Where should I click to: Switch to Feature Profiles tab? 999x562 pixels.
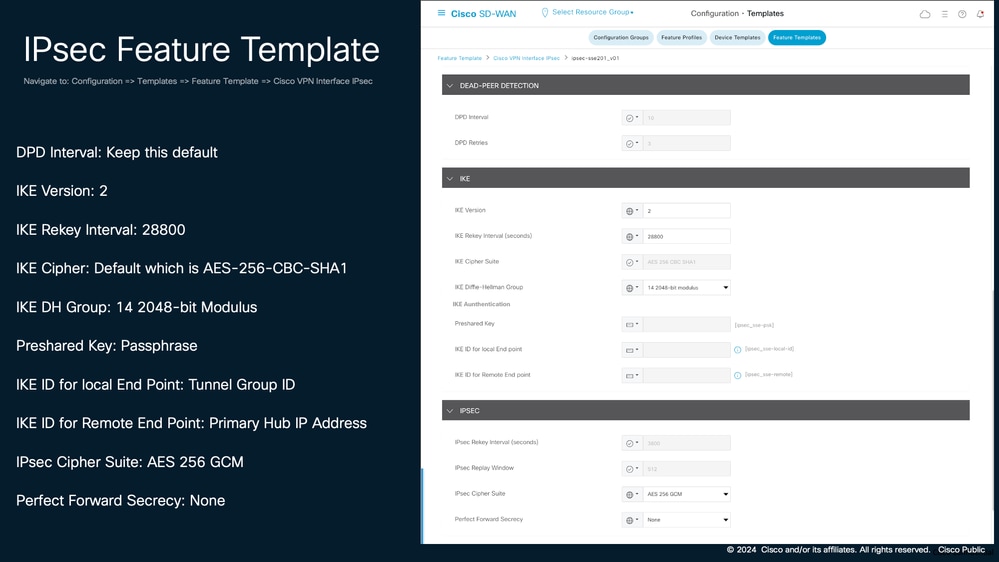coord(681,38)
